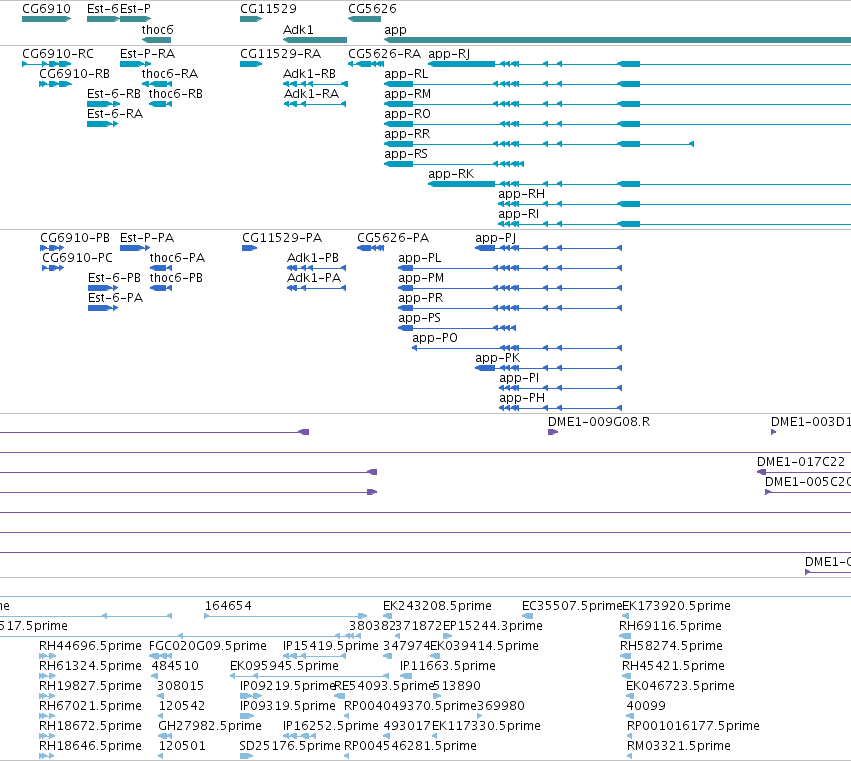
Task: Select the CG6910 gene label
Action: 46,9
